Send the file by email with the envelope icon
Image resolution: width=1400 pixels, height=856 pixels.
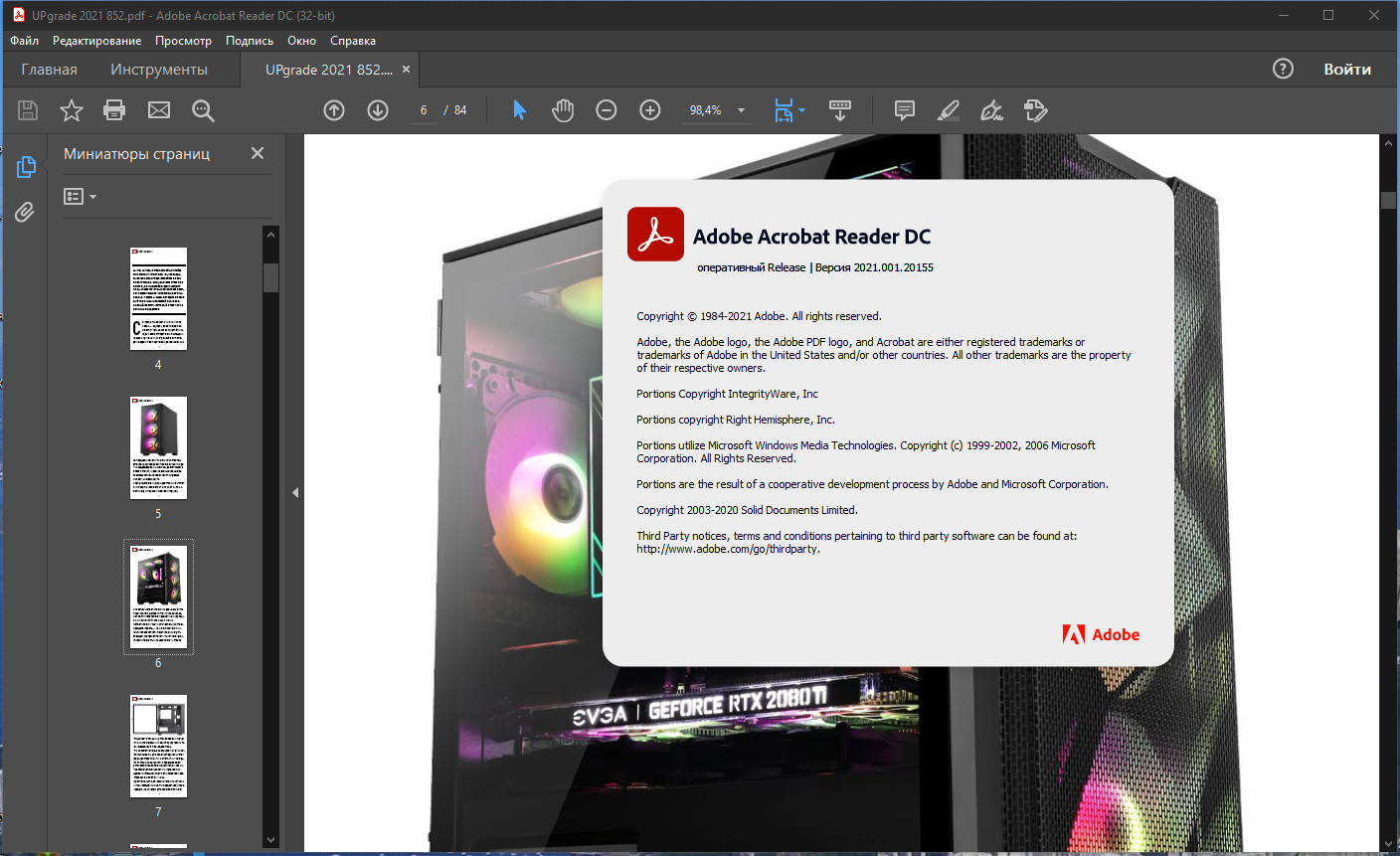point(159,110)
